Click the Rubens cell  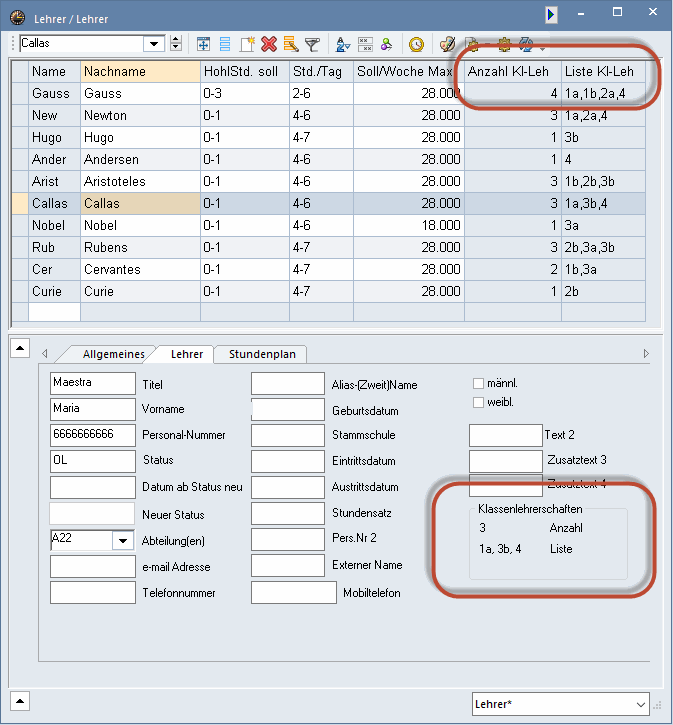[x=141, y=248]
